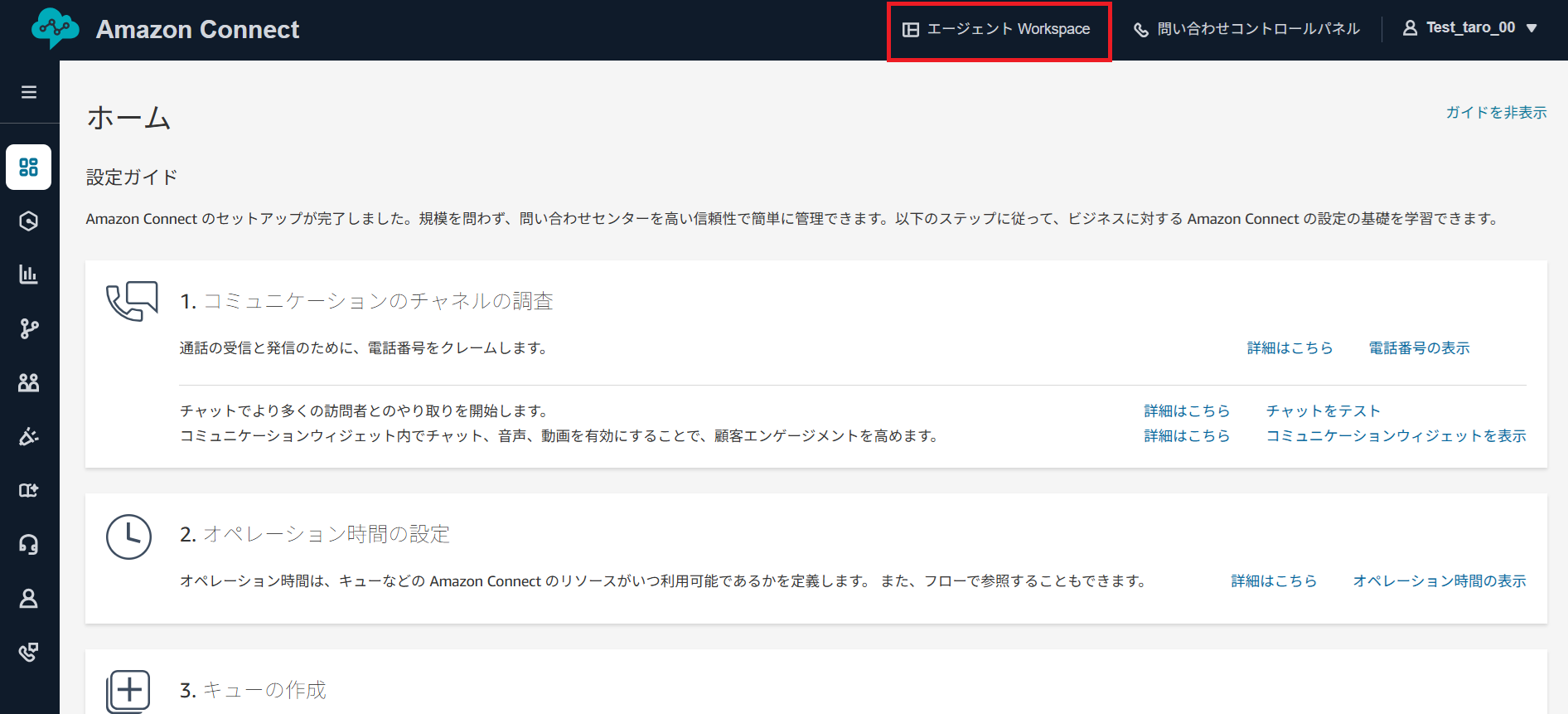Click ガイドを非表示 link
Image resolution: width=1568 pixels, height=714 pixels.
(1496, 113)
